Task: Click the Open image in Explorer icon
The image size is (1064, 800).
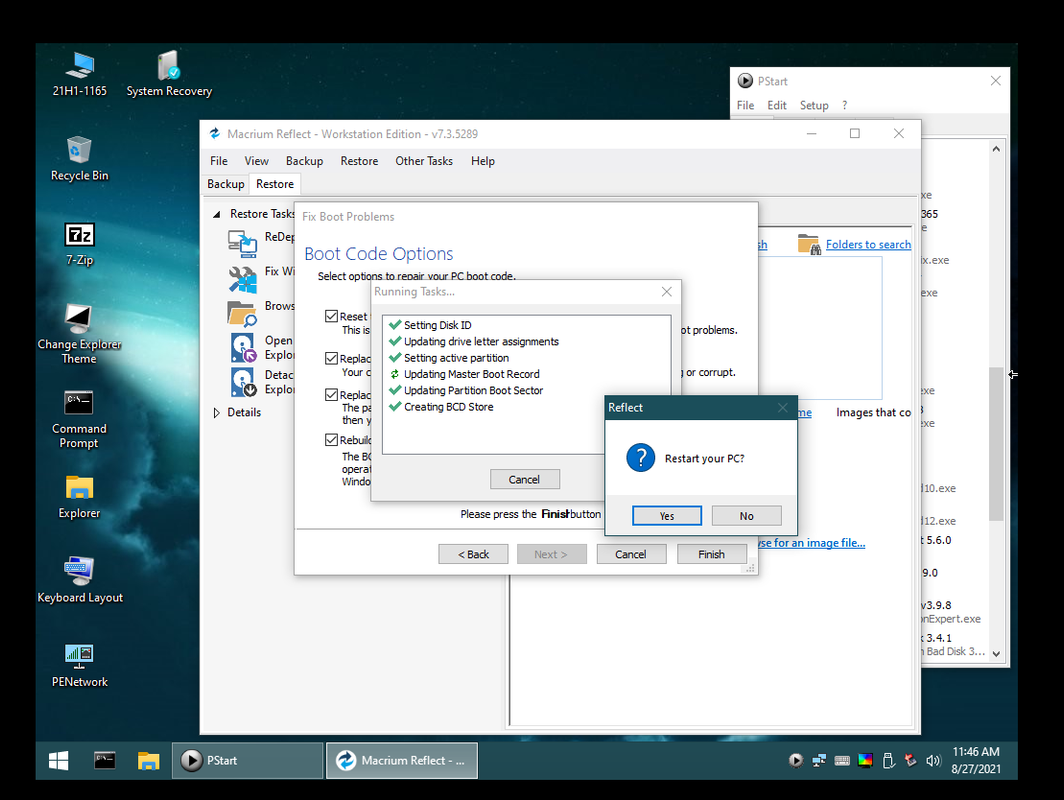Action: point(243,347)
